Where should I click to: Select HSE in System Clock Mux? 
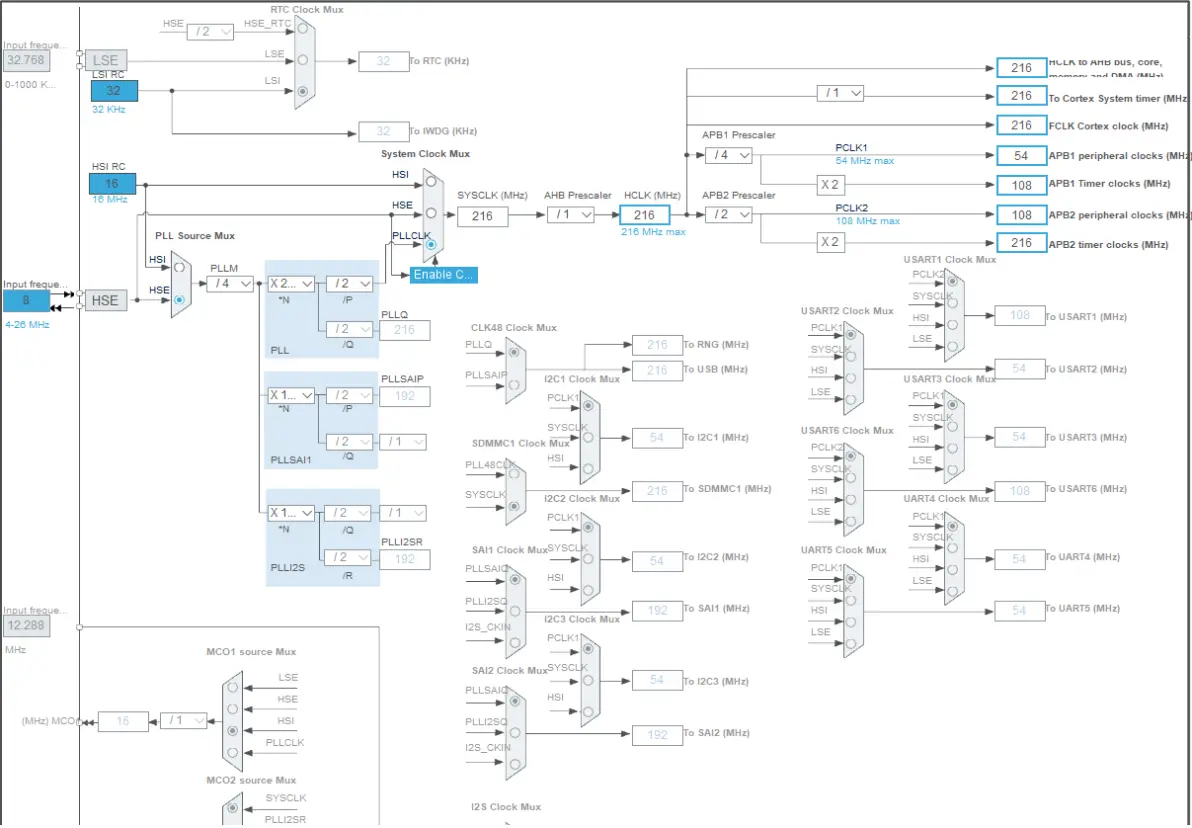point(432,213)
